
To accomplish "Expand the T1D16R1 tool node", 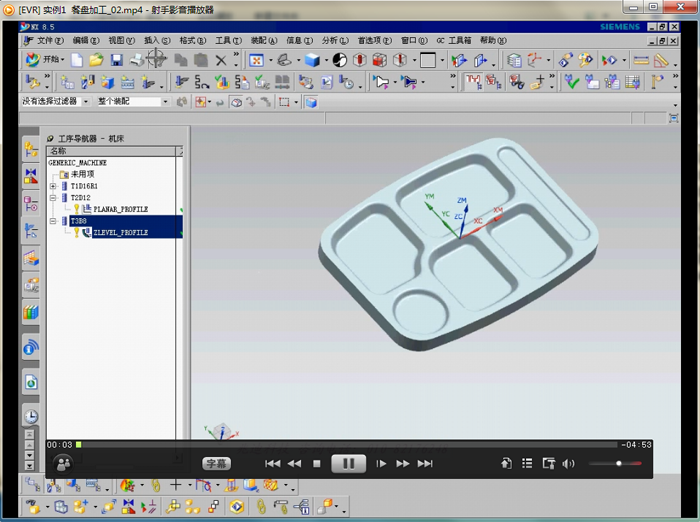I will pyautogui.click(x=53, y=186).
